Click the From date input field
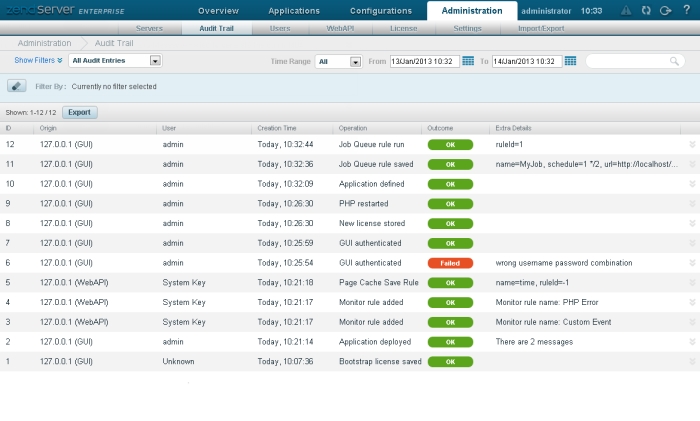The width and height of the screenshot is (700, 421). click(424, 61)
